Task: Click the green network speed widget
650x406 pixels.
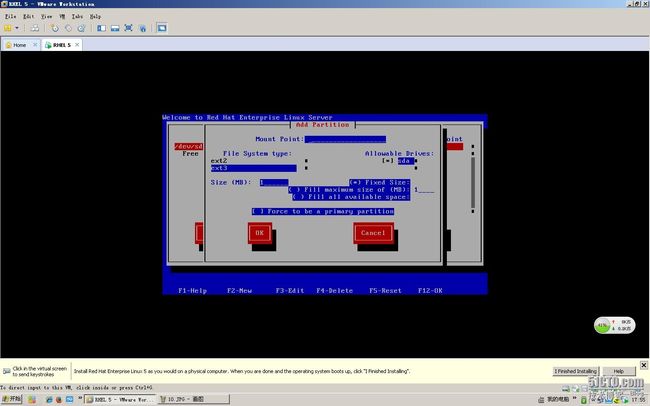Action: tap(615, 326)
